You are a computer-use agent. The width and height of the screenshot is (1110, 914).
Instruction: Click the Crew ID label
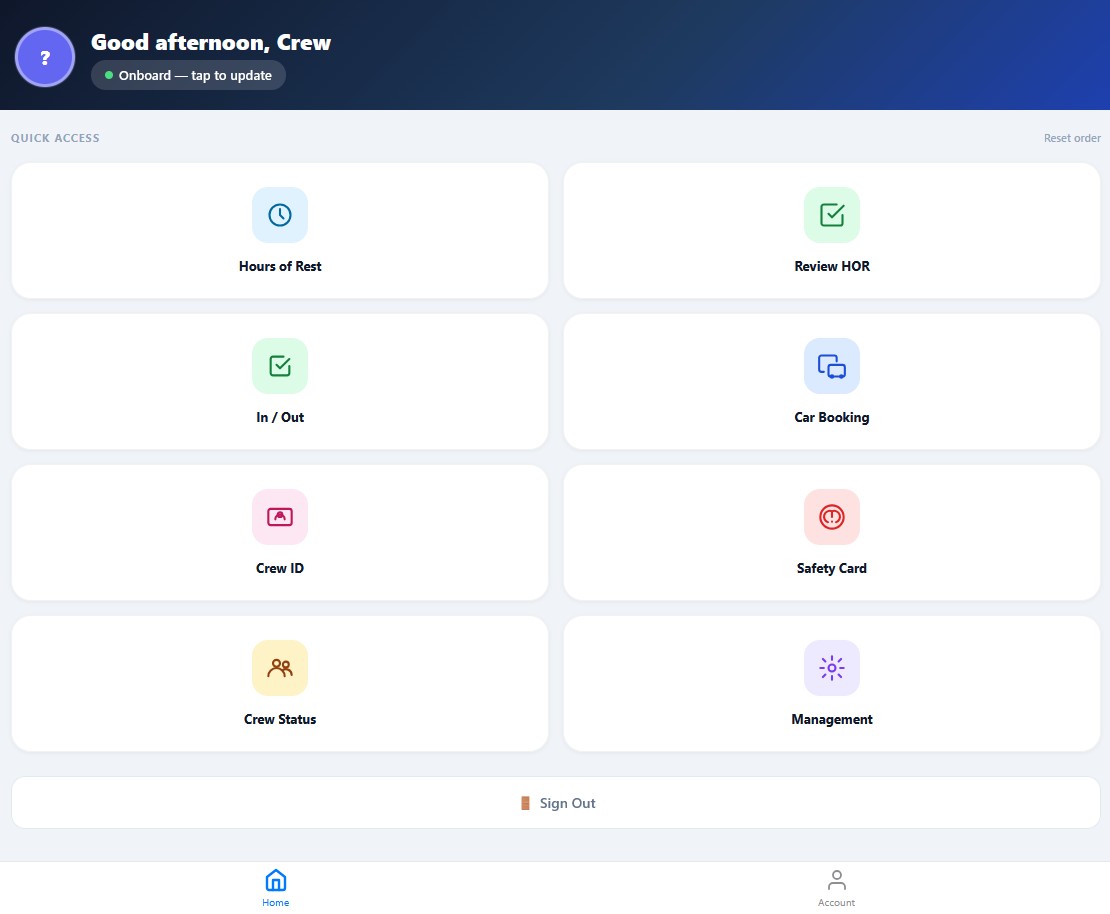(x=280, y=568)
